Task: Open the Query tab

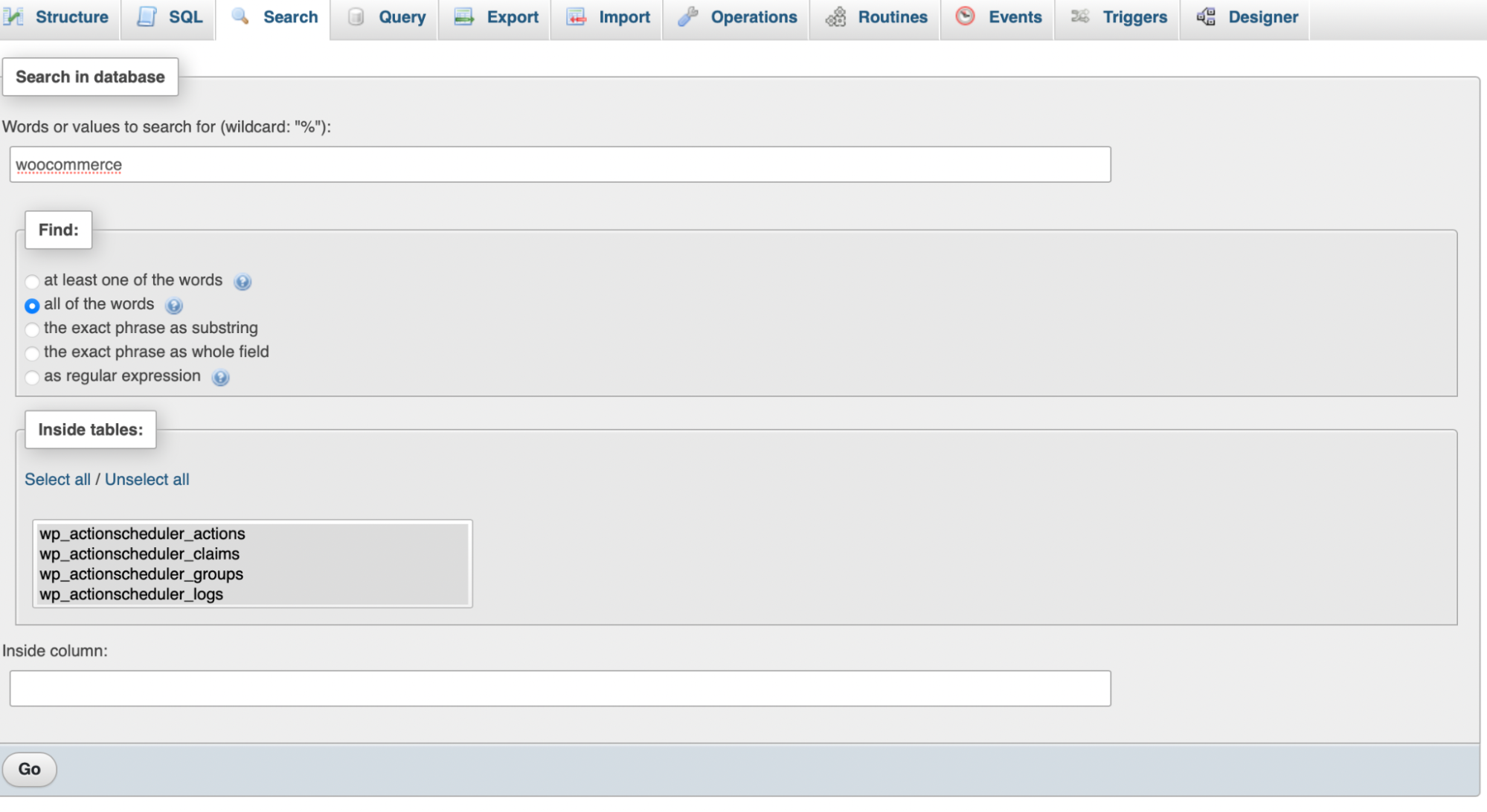Action: click(x=399, y=17)
